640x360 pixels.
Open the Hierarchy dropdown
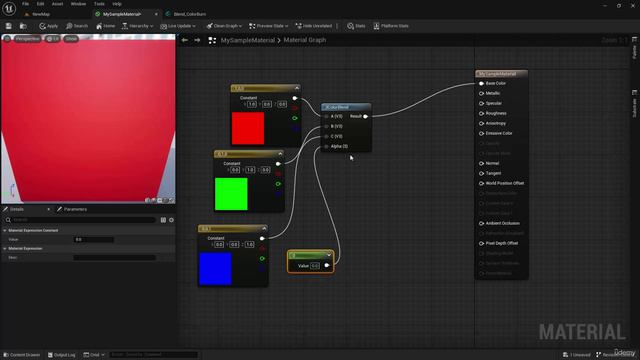(x=138, y=26)
